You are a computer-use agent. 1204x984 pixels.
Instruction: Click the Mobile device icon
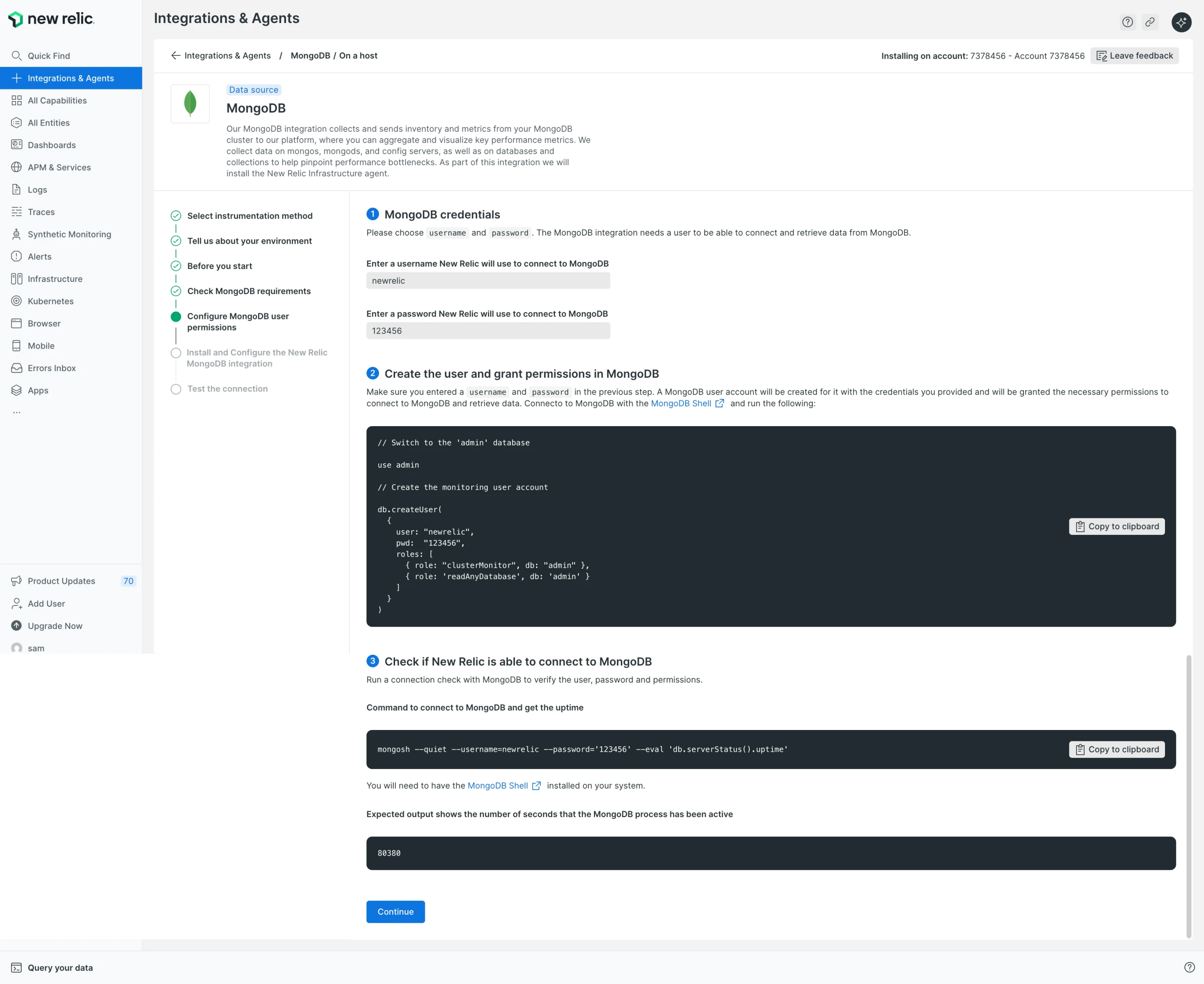tap(16, 346)
